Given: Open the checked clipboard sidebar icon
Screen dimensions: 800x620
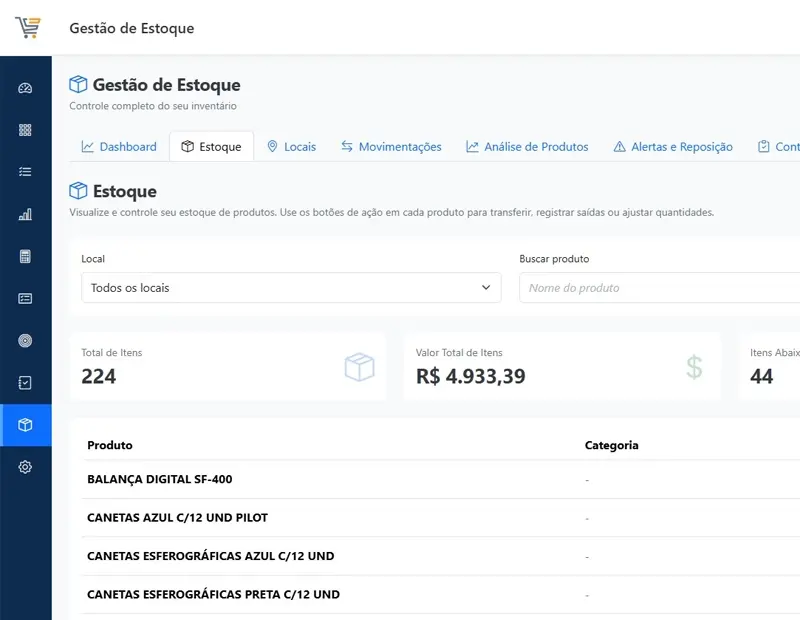Looking at the screenshot, I should tap(25, 382).
